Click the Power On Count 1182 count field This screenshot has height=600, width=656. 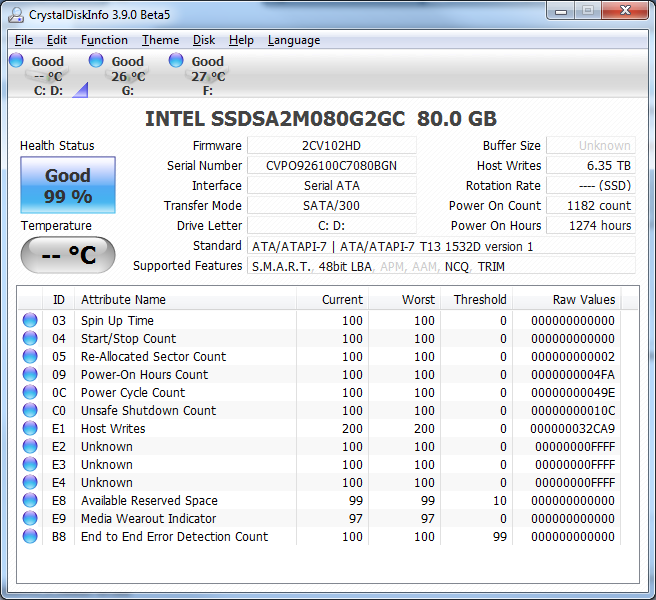[x=591, y=205]
